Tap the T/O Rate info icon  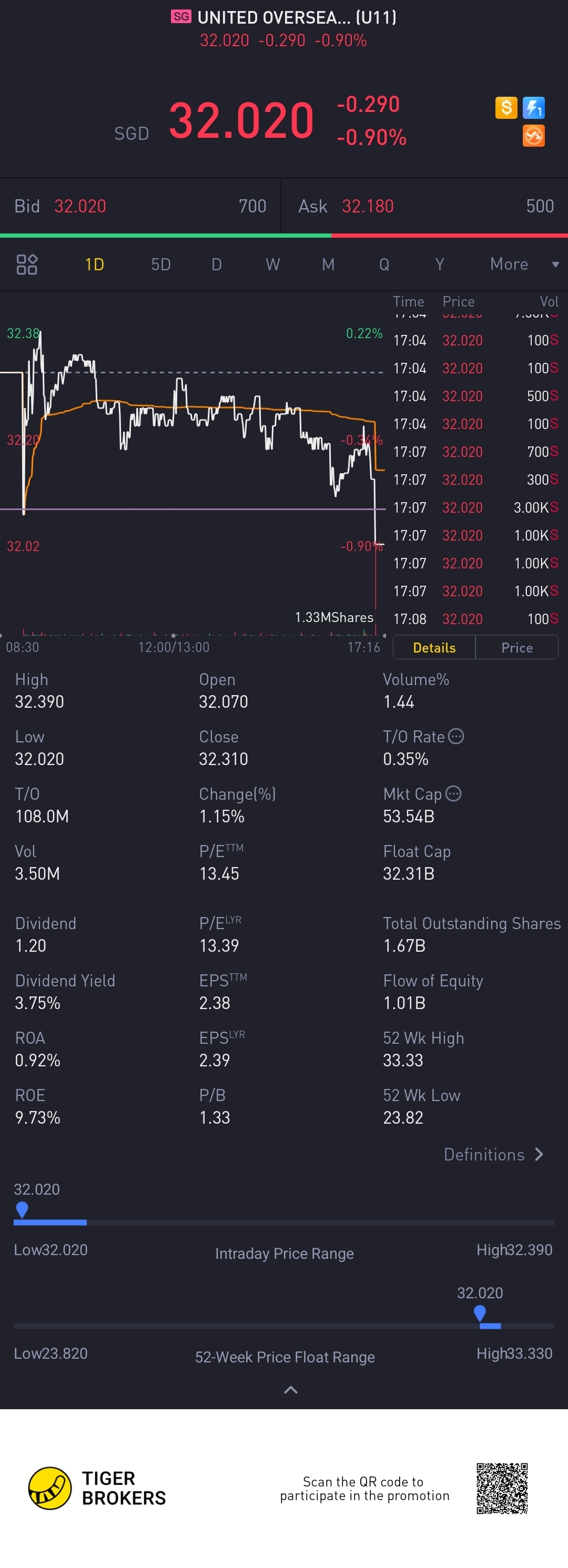coord(456,737)
